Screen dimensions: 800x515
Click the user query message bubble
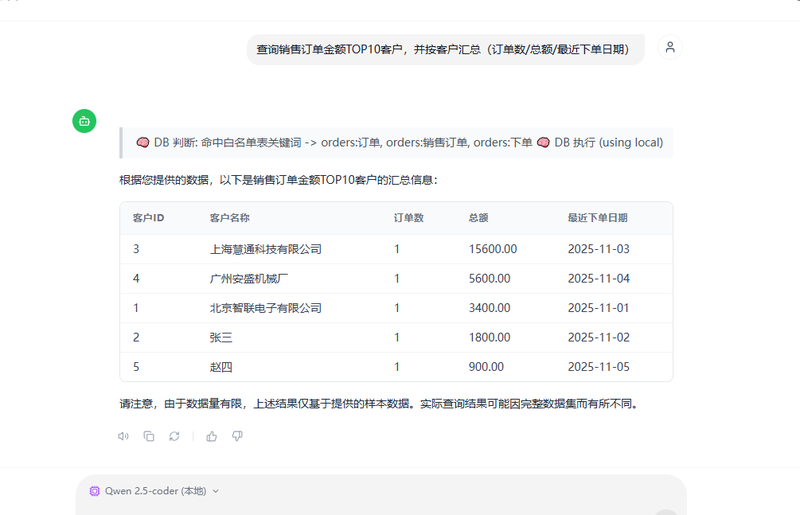(x=445, y=50)
